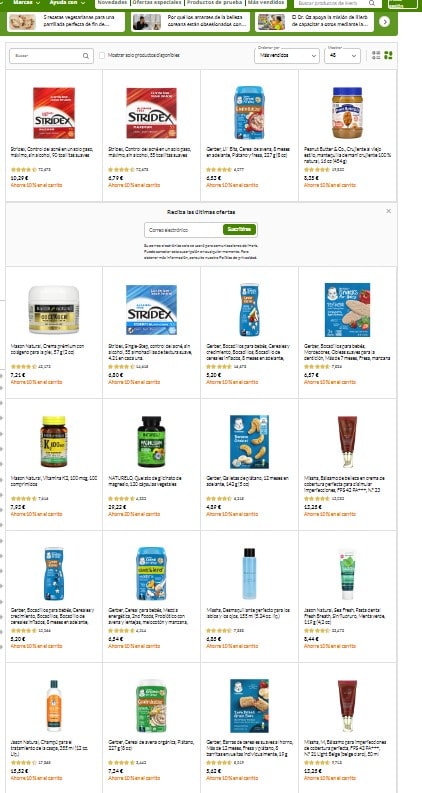Viewport: 422px width, 793px height.
Task: Open the 'Más vendidos' link in the top bar
Action: (x=266, y=3)
